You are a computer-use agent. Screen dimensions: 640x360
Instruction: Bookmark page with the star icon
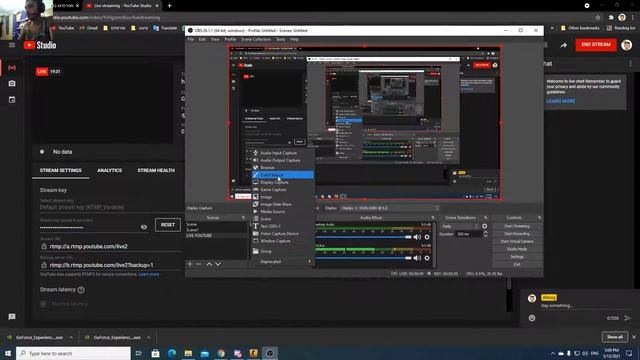(x=598, y=18)
